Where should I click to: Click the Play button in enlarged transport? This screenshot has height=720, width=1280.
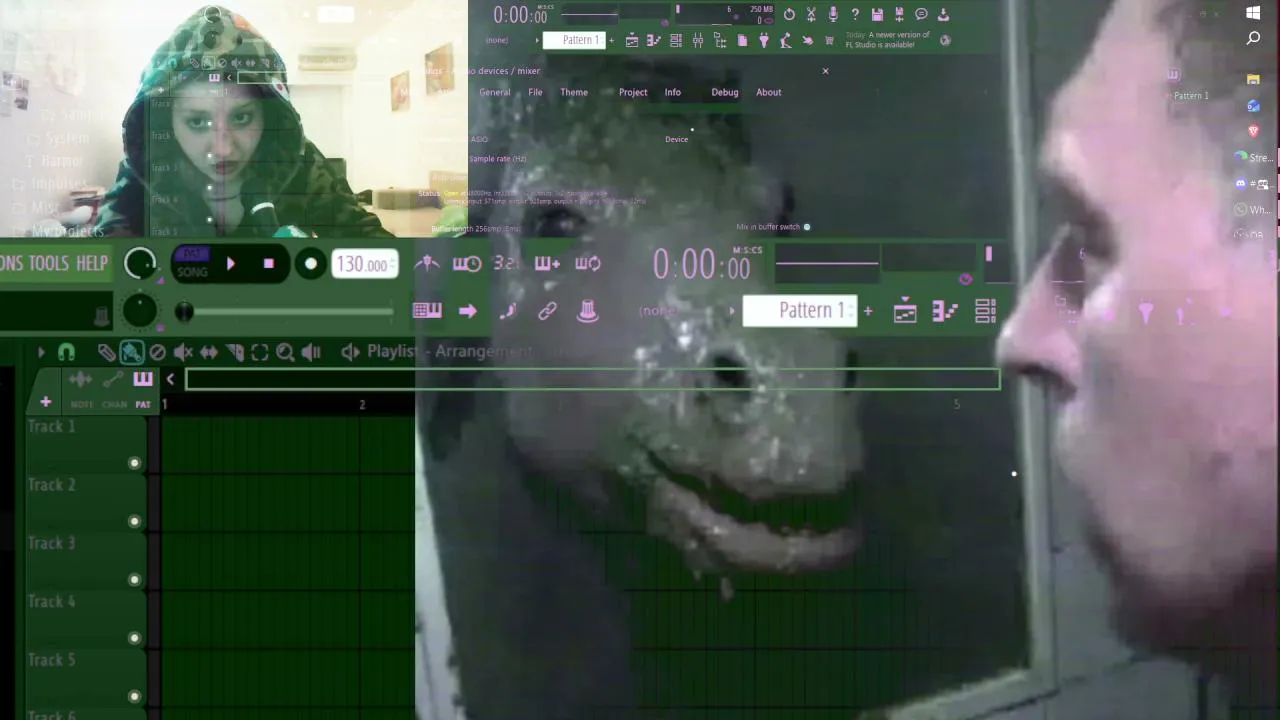(x=231, y=264)
